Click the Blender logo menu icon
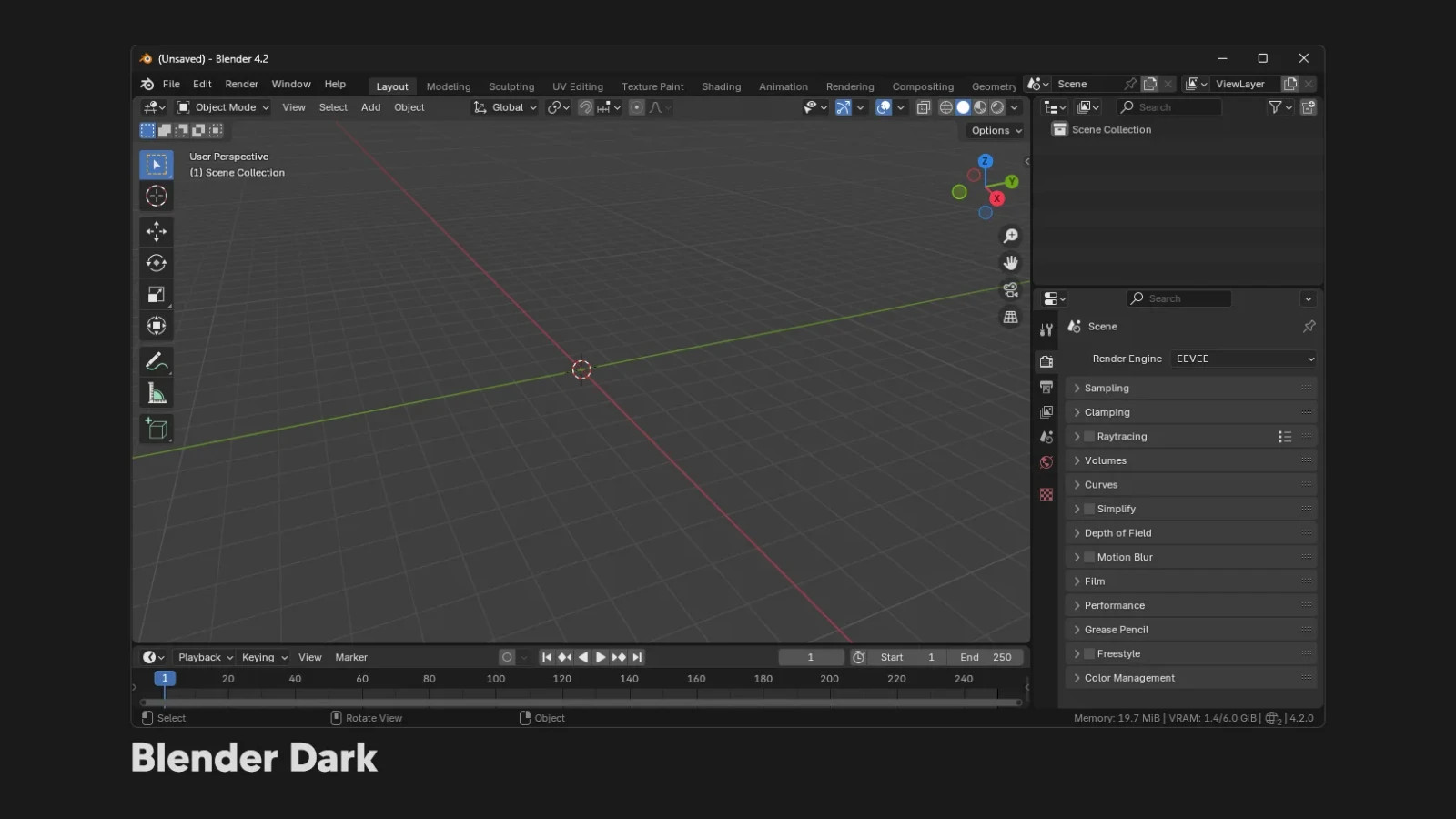 coord(147,84)
